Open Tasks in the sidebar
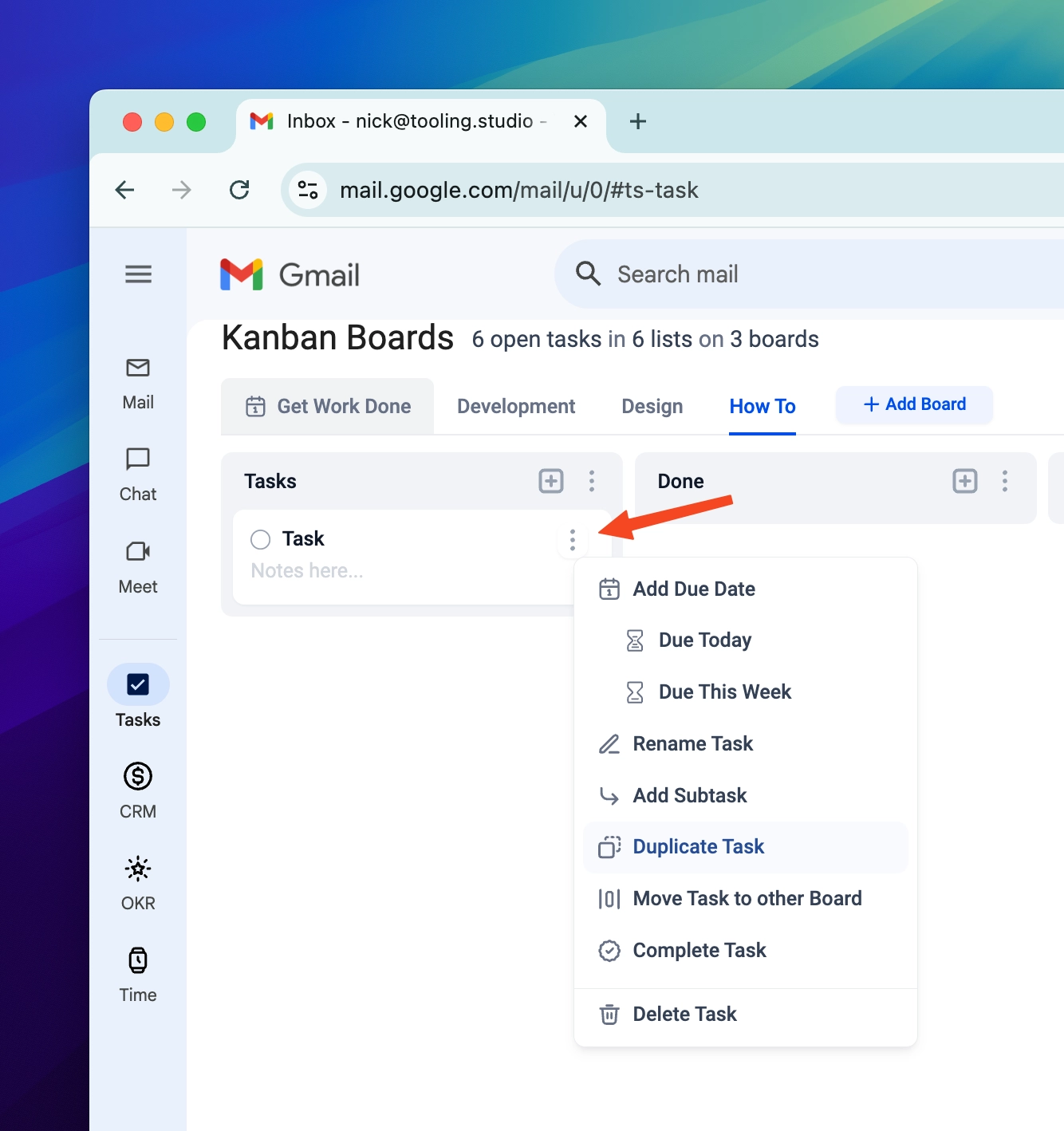 tap(138, 696)
